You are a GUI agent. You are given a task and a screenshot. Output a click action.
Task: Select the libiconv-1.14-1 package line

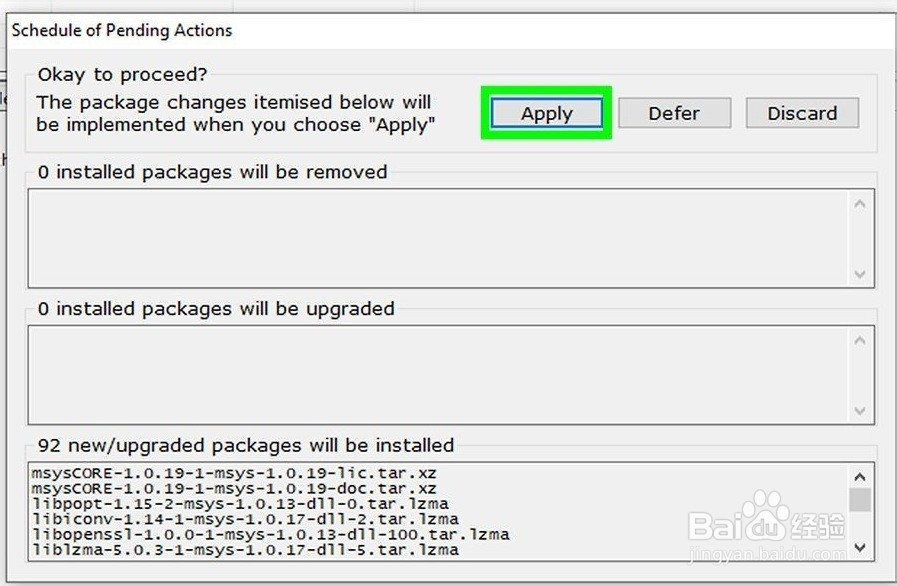(x=245, y=520)
